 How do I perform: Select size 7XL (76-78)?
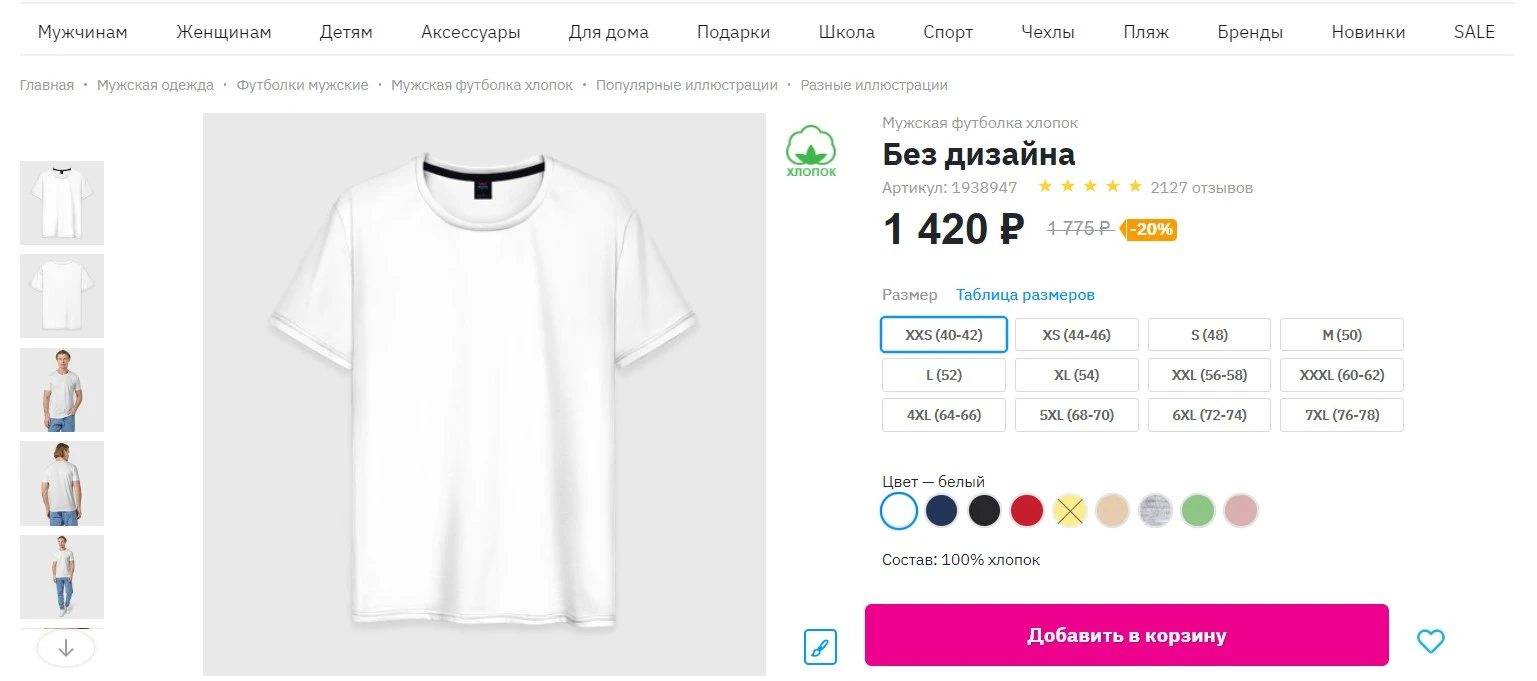tap(1342, 415)
